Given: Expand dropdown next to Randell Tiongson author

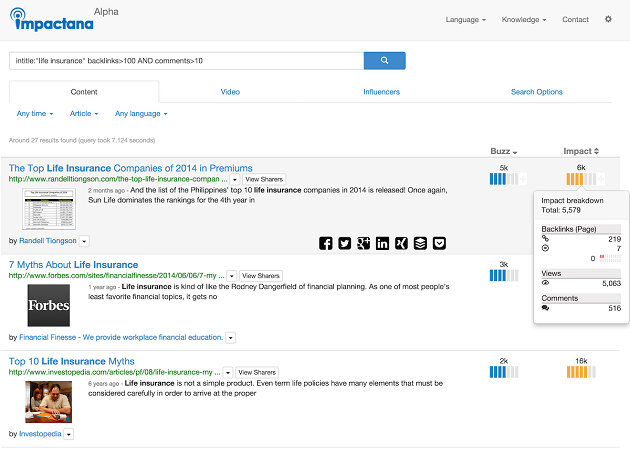Looking at the screenshot, I should point(84,241).
